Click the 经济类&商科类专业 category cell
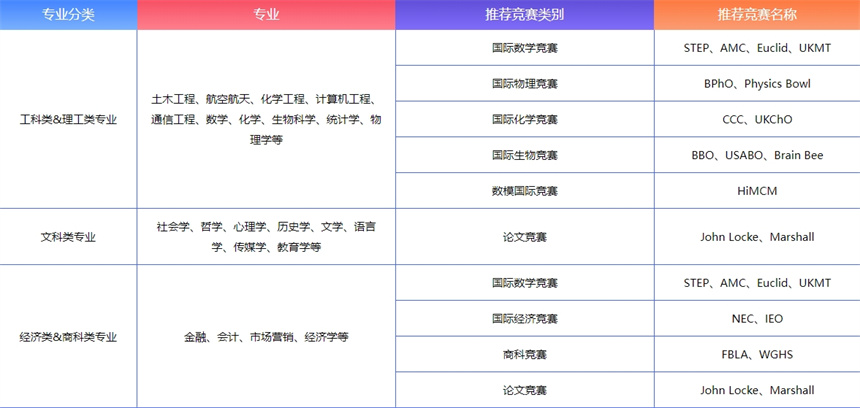The image size is (860, 408). coord(68,337)
